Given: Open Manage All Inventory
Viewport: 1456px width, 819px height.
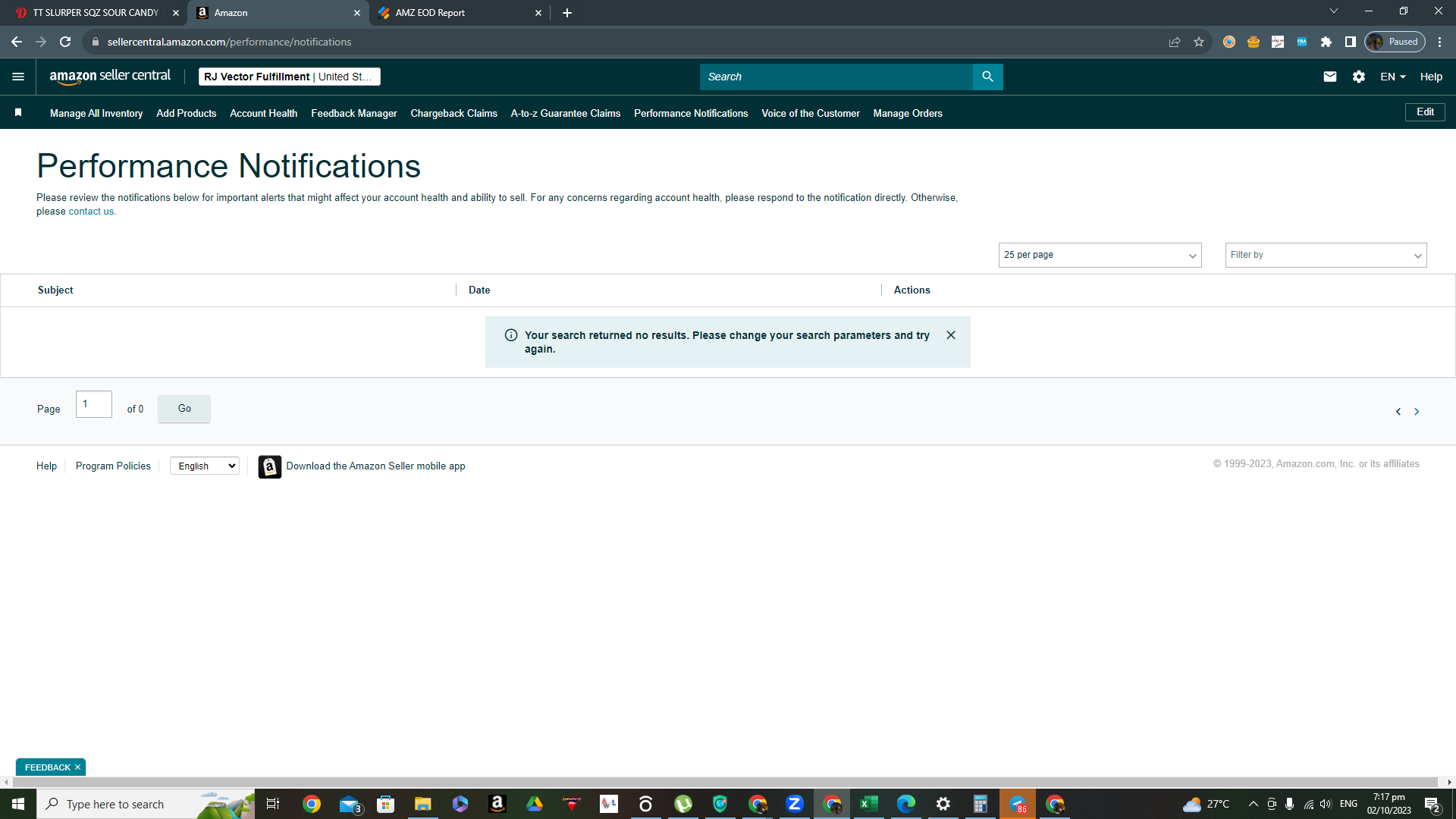Looking at the screenshot, I should (x=96, y=113).
